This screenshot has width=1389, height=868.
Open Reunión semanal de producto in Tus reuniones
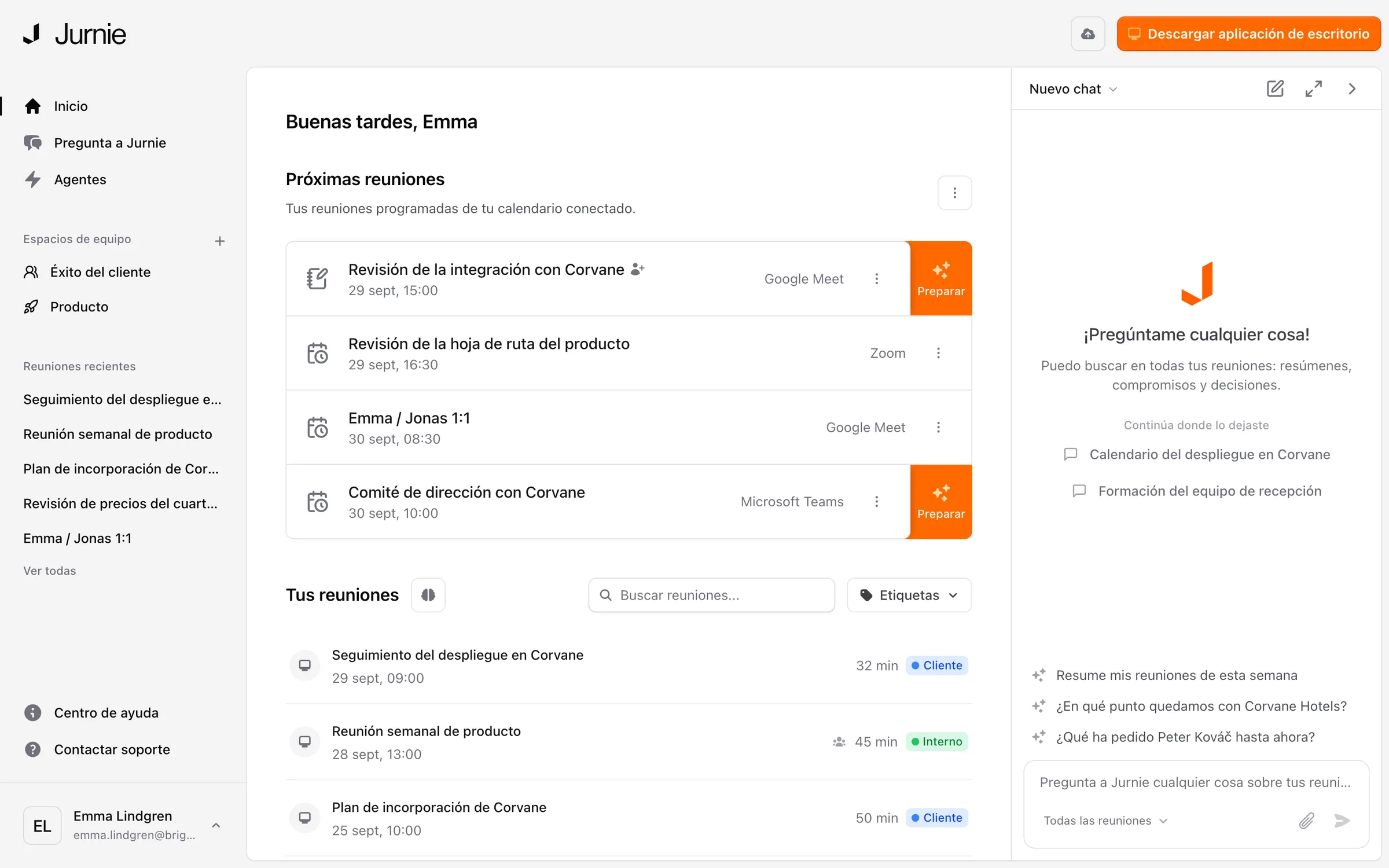pos(629,742)
